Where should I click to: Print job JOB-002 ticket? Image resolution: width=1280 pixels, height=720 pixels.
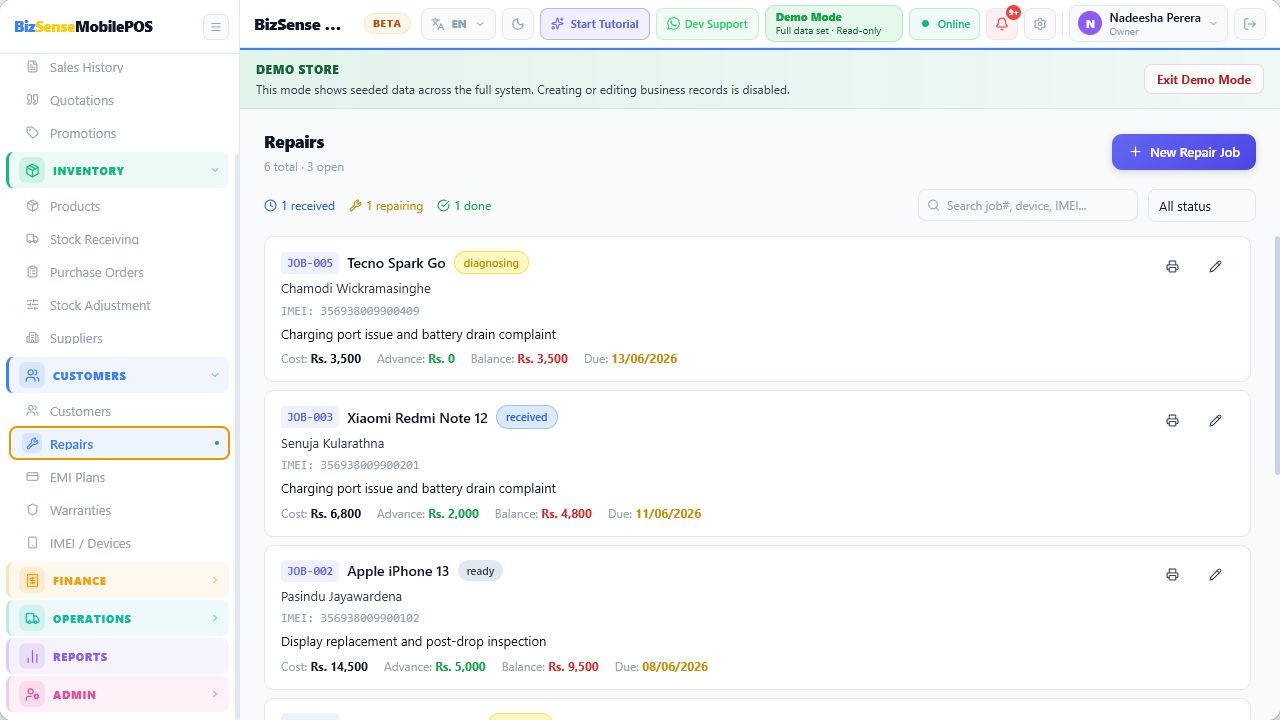[1172, 575]
